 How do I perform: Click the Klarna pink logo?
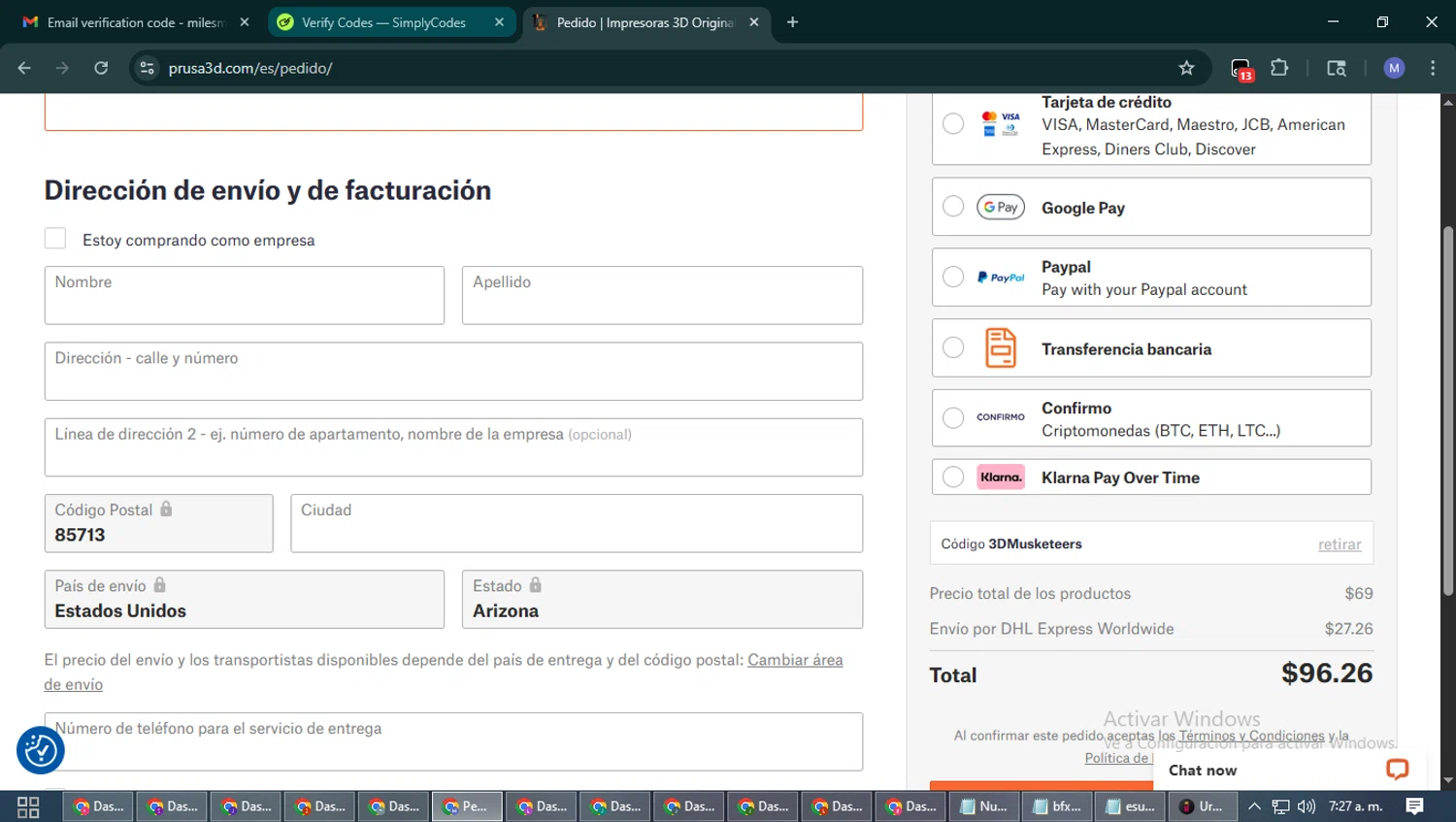click(1001, 477)
